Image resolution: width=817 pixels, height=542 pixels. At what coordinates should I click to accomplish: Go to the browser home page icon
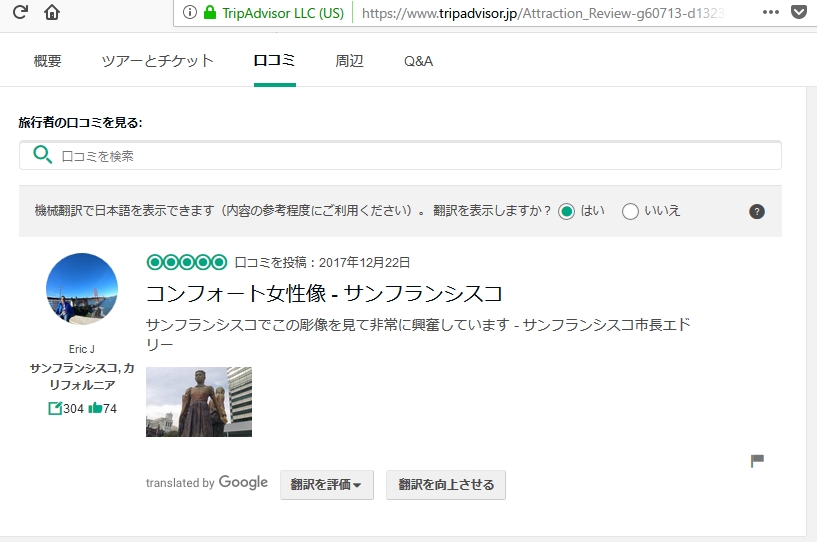pos(51,13)
